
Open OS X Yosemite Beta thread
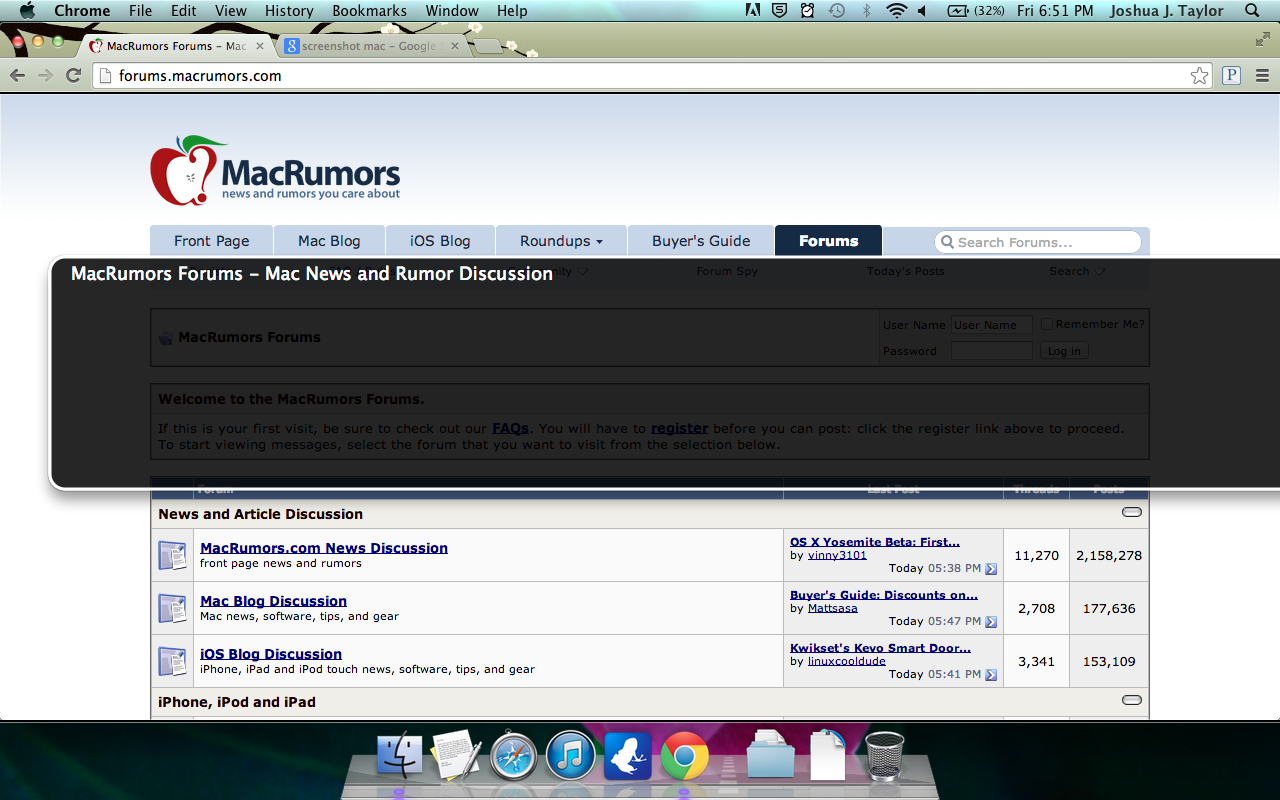coord(875,542)
